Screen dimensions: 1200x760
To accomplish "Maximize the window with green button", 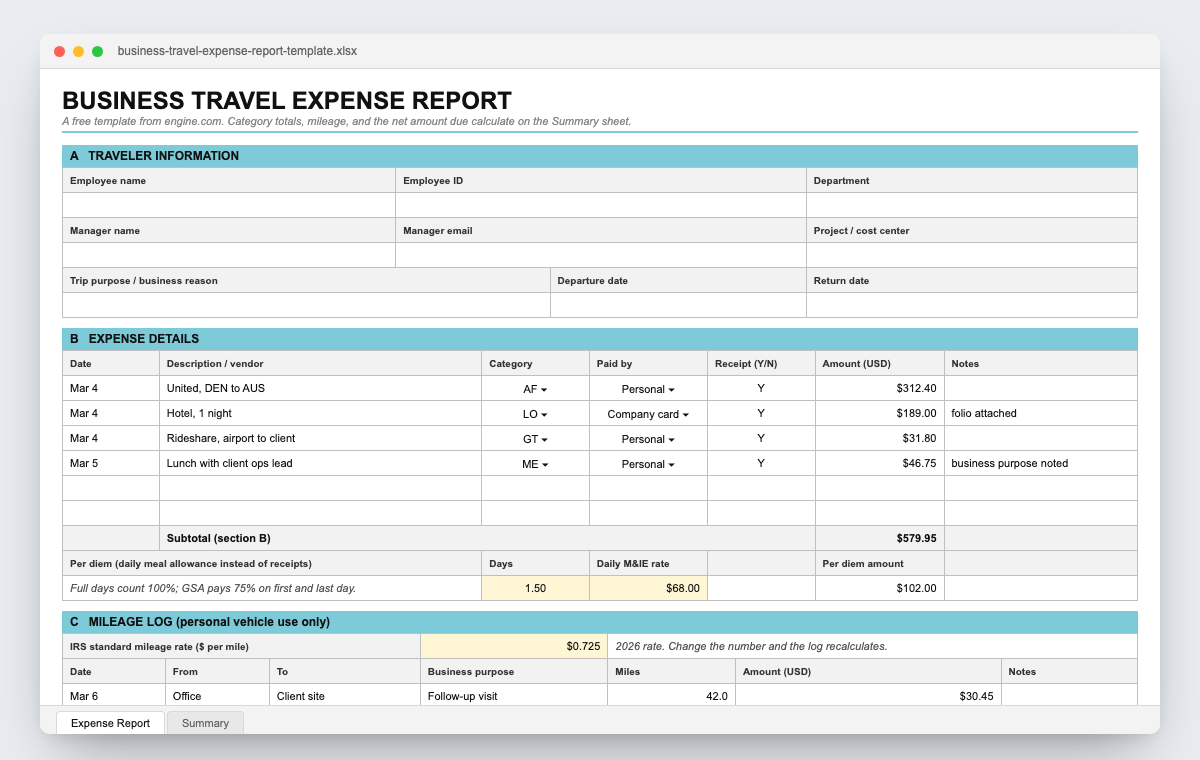I will pyautogui.click(x=98, y=51).
